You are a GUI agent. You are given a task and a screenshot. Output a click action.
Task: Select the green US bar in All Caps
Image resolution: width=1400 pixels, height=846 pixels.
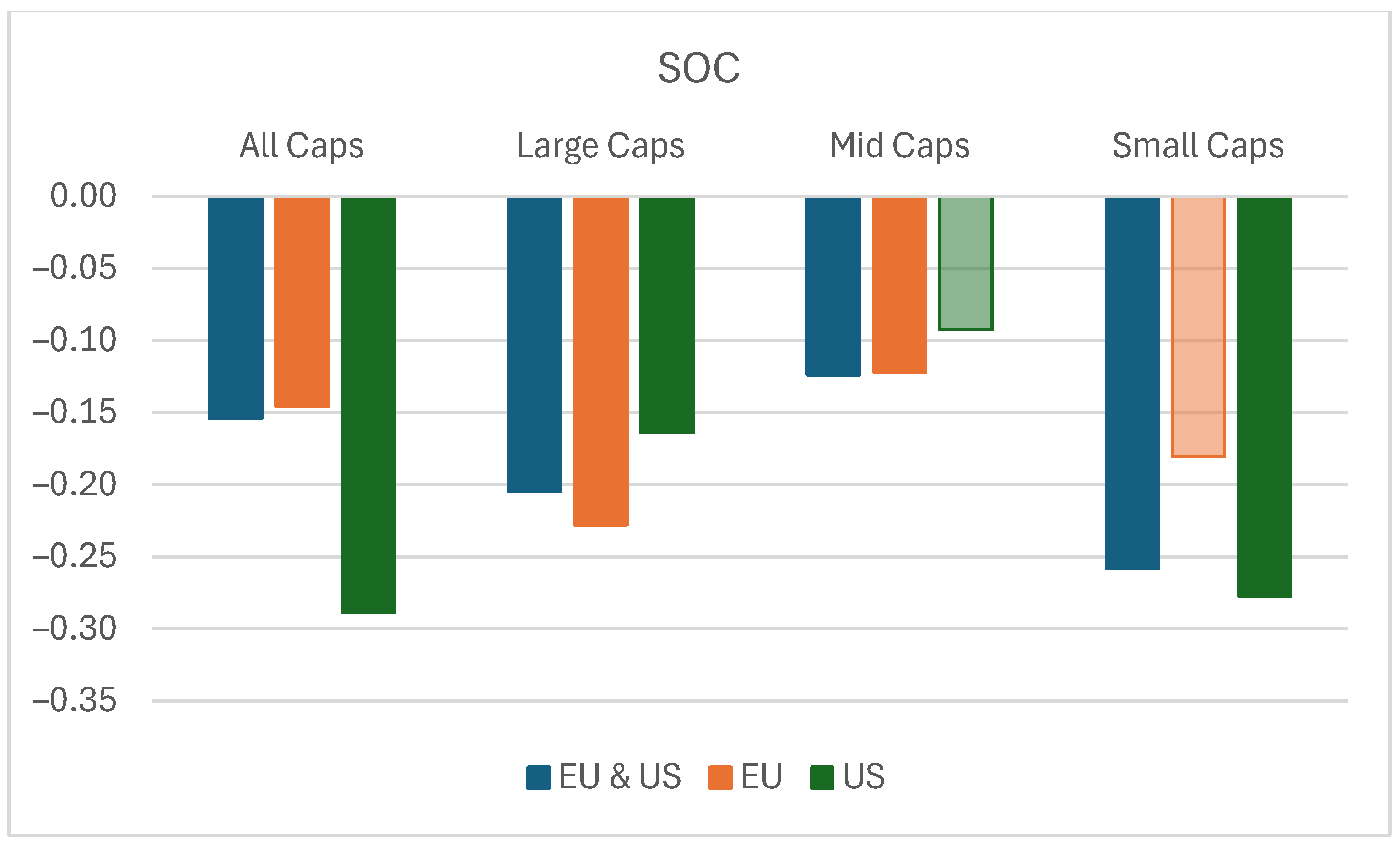click(x=368, y=405)
